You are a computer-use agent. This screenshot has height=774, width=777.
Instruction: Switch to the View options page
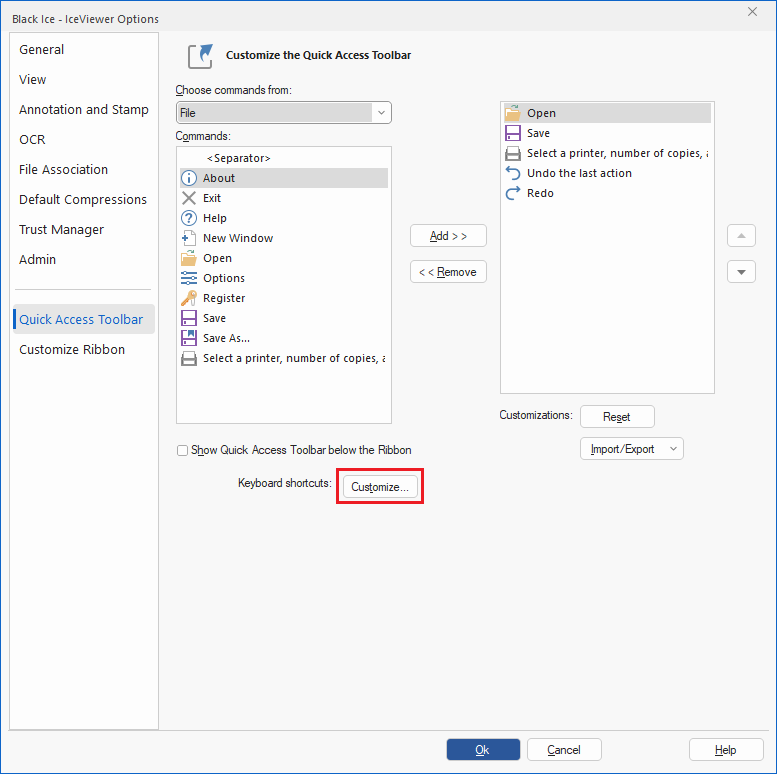33,80
